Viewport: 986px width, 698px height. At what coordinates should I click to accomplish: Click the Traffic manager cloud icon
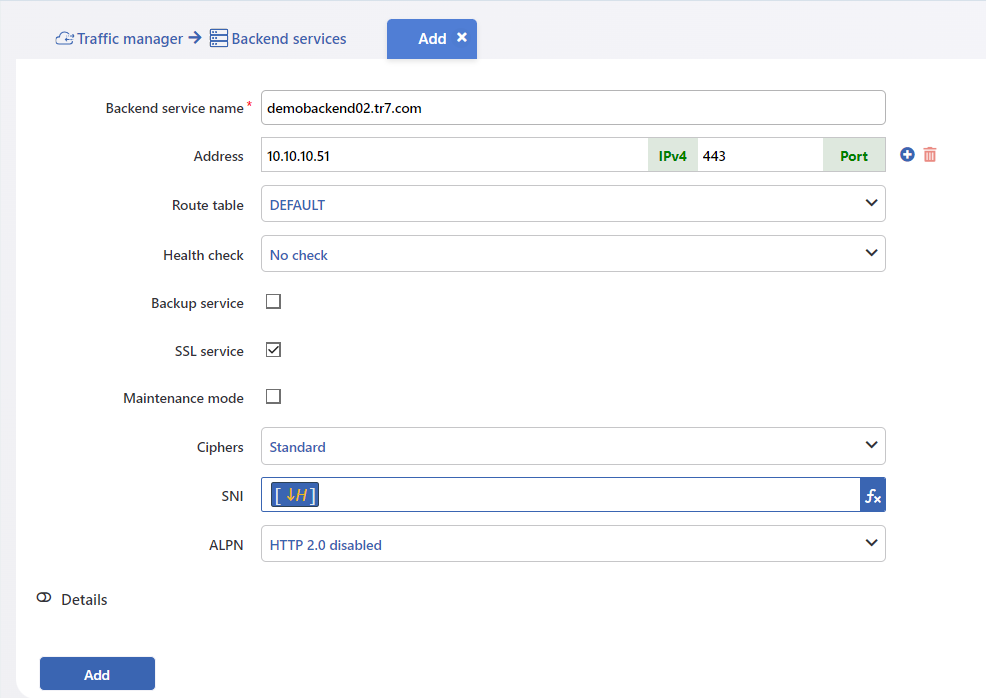pyautogui.click(x=64, y=38)
